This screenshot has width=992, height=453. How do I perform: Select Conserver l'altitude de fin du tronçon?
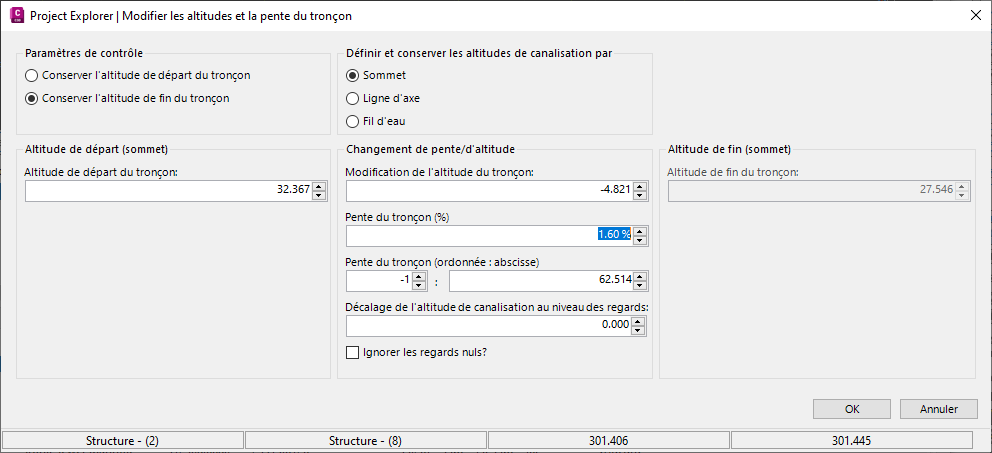pos(32,98)
